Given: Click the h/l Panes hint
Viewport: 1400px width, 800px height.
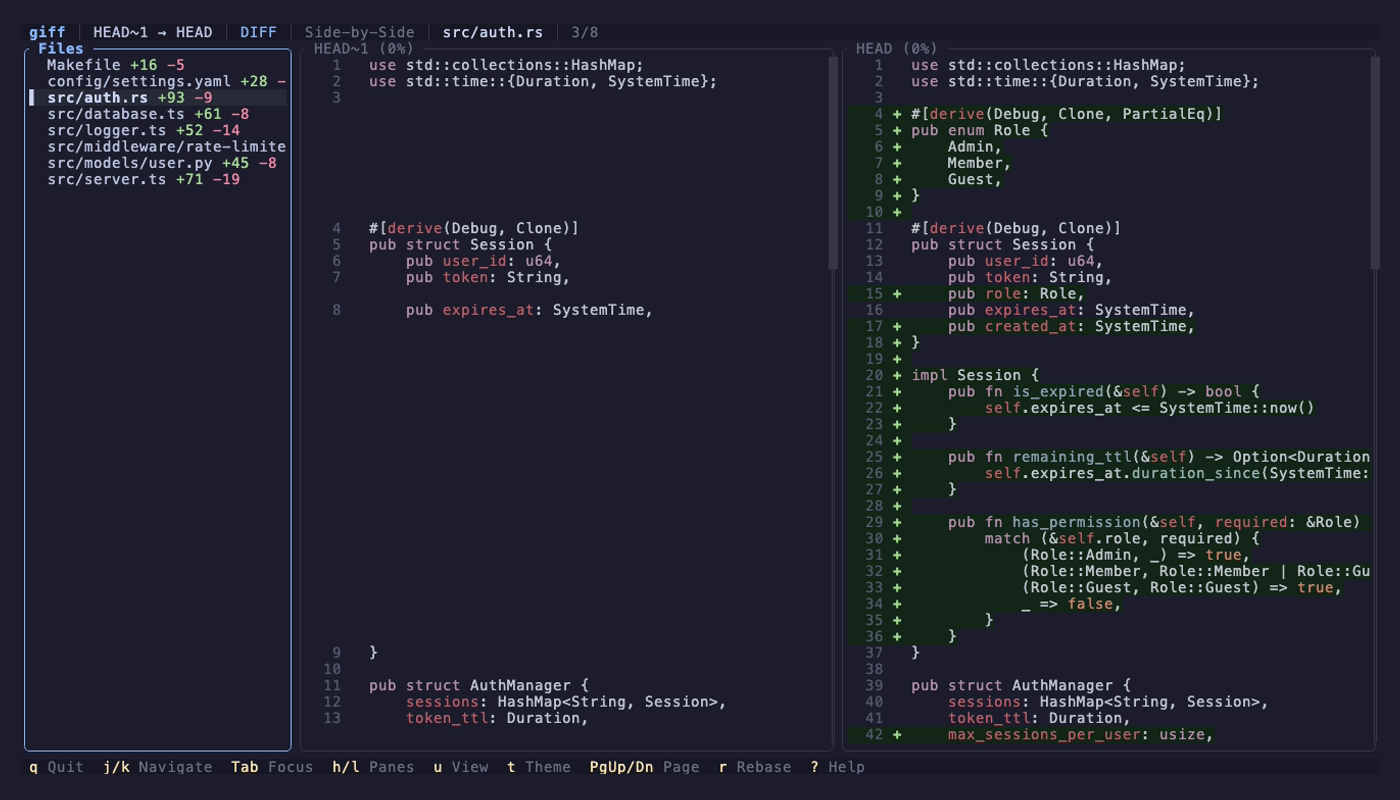Looking at the screenshot, I should click(373, 767).
